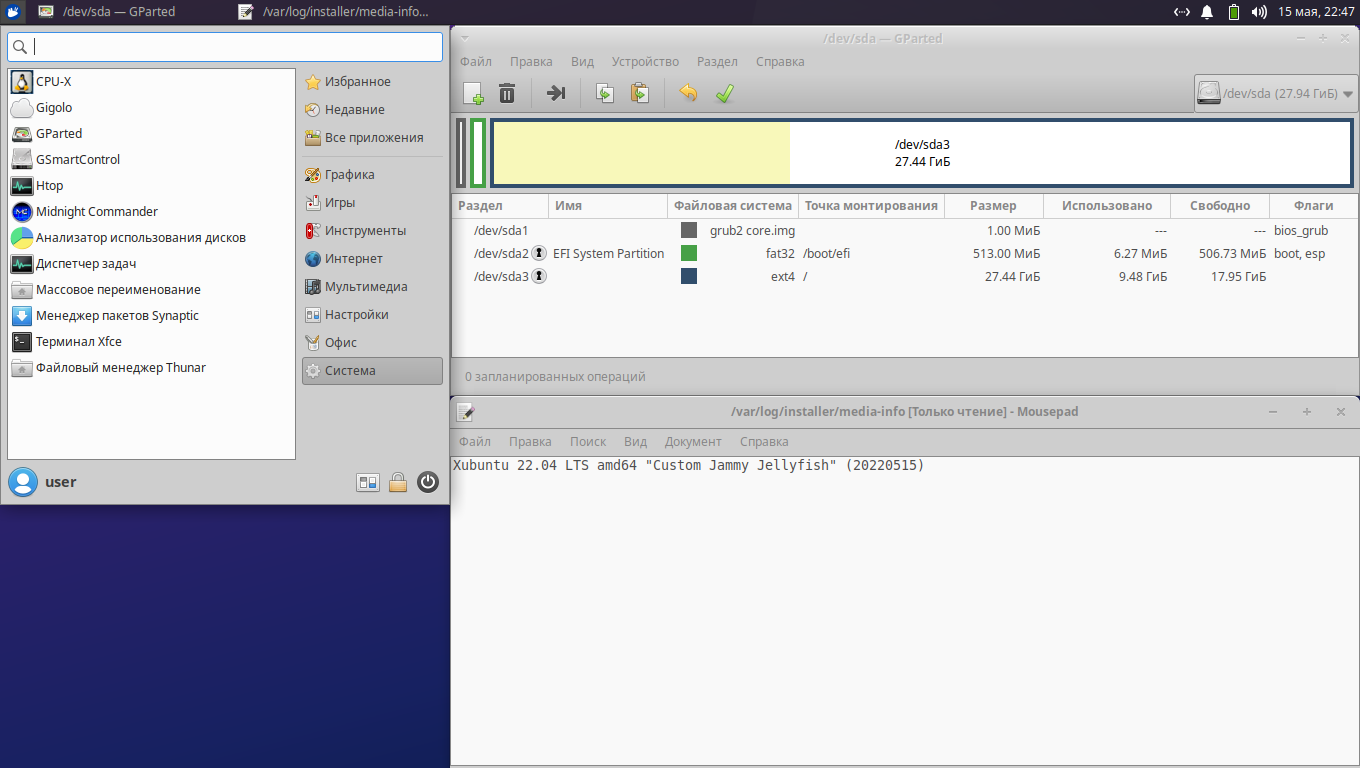Open the /dev/sda device selector dropdown
Viewport: 1360px width, 768px height.
tap(1276, 94)
